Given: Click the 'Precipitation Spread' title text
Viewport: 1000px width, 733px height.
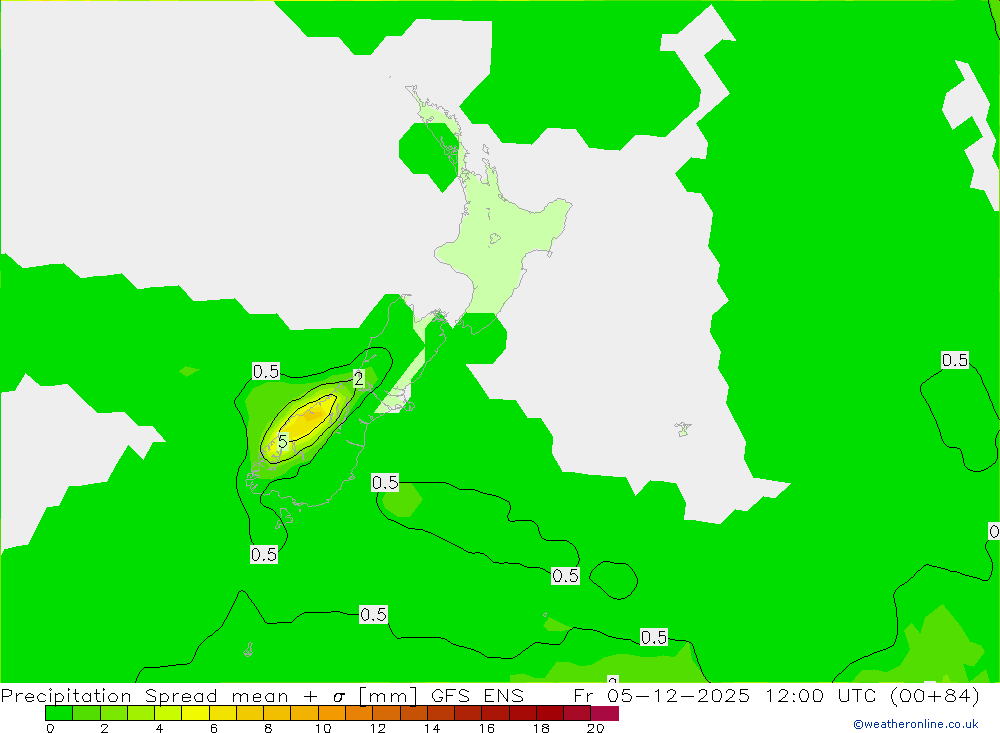Looking at the screenshot, I should pos(109,695).
